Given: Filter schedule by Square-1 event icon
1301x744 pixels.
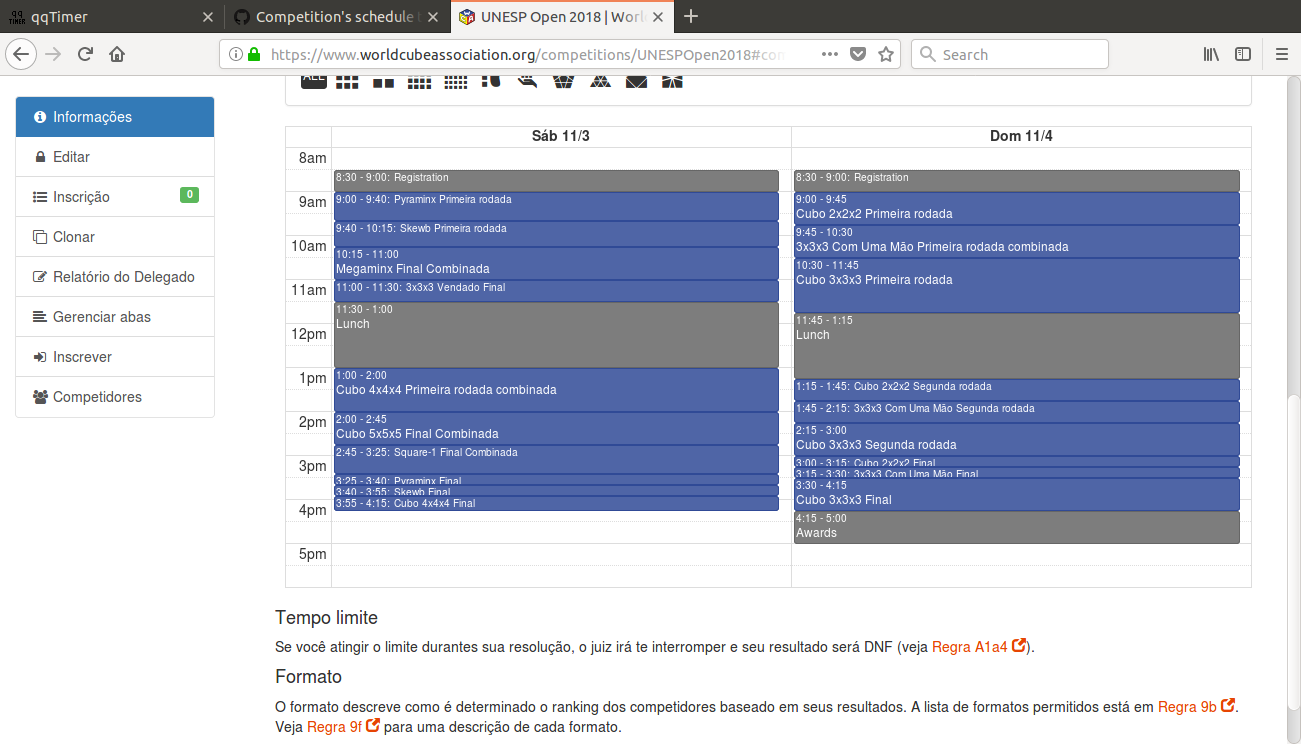Looking at the screenshot, I should click(672, 80).
